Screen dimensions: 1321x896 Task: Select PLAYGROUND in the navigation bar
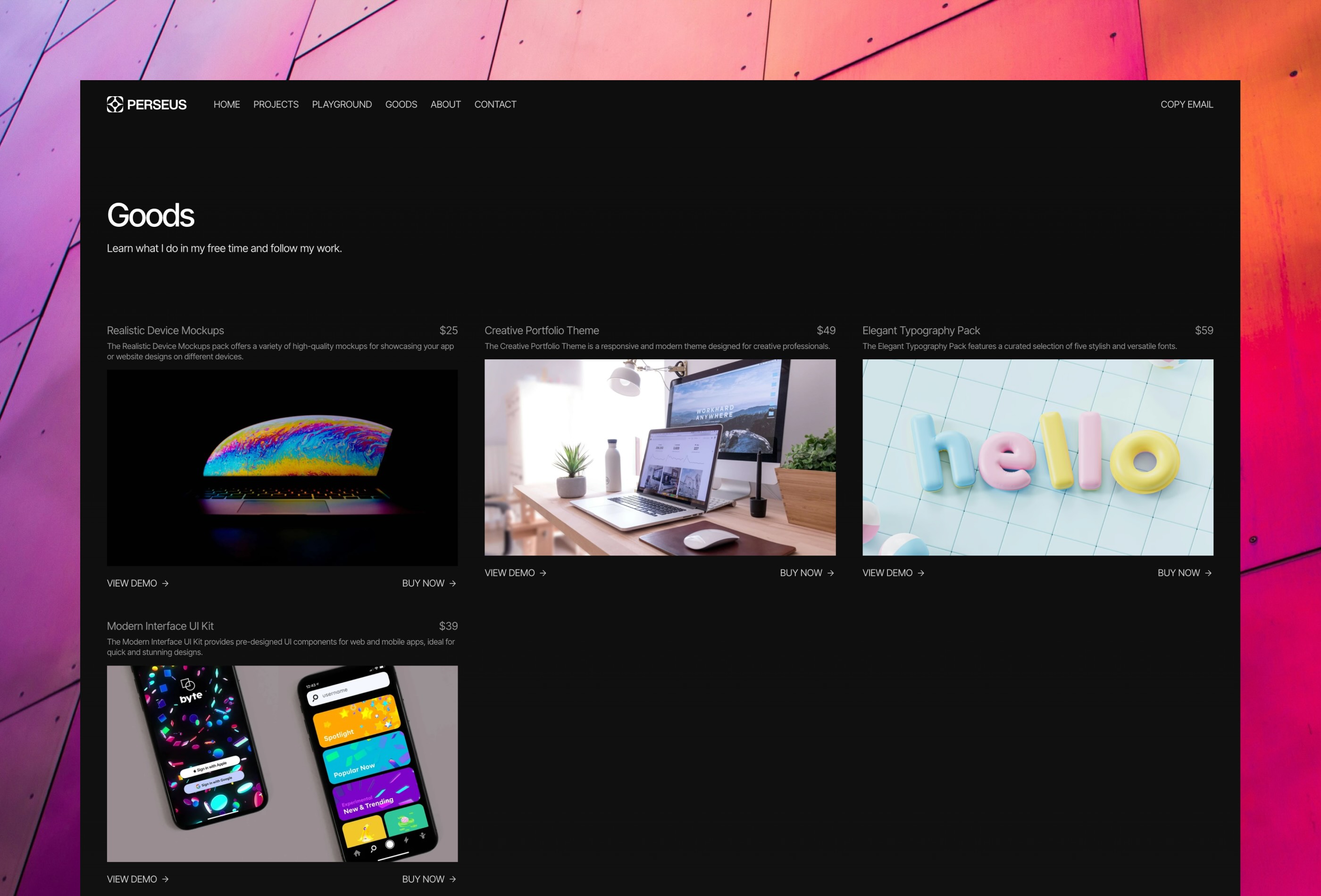[341, 104]
